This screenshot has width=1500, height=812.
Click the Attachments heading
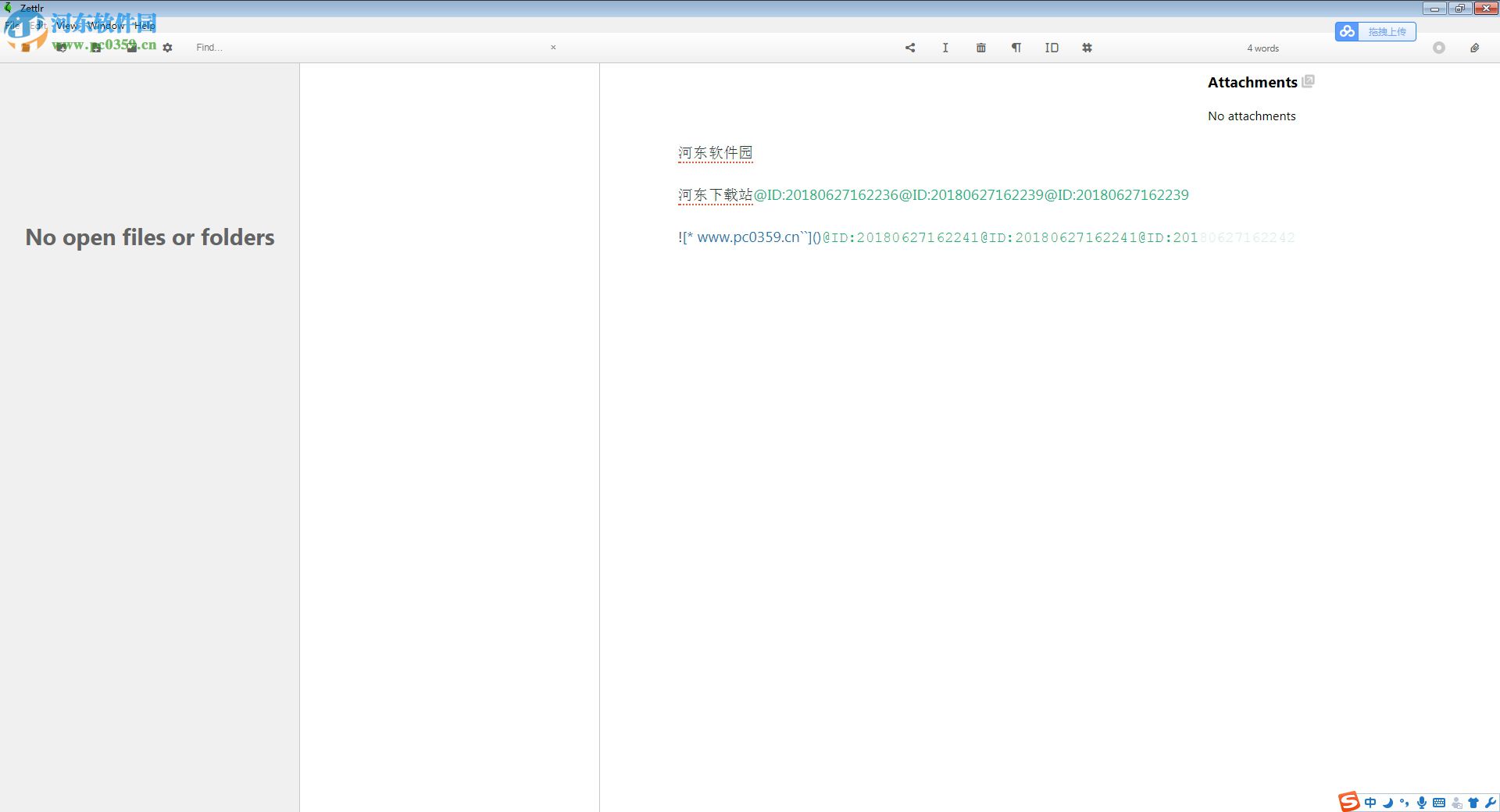tap(1252, 82)
